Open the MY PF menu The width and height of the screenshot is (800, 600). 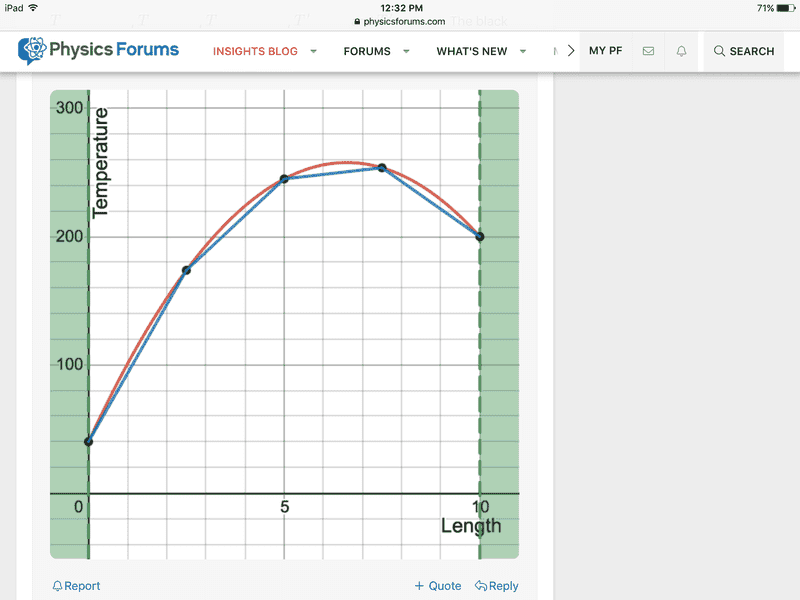tap(606, 51)
